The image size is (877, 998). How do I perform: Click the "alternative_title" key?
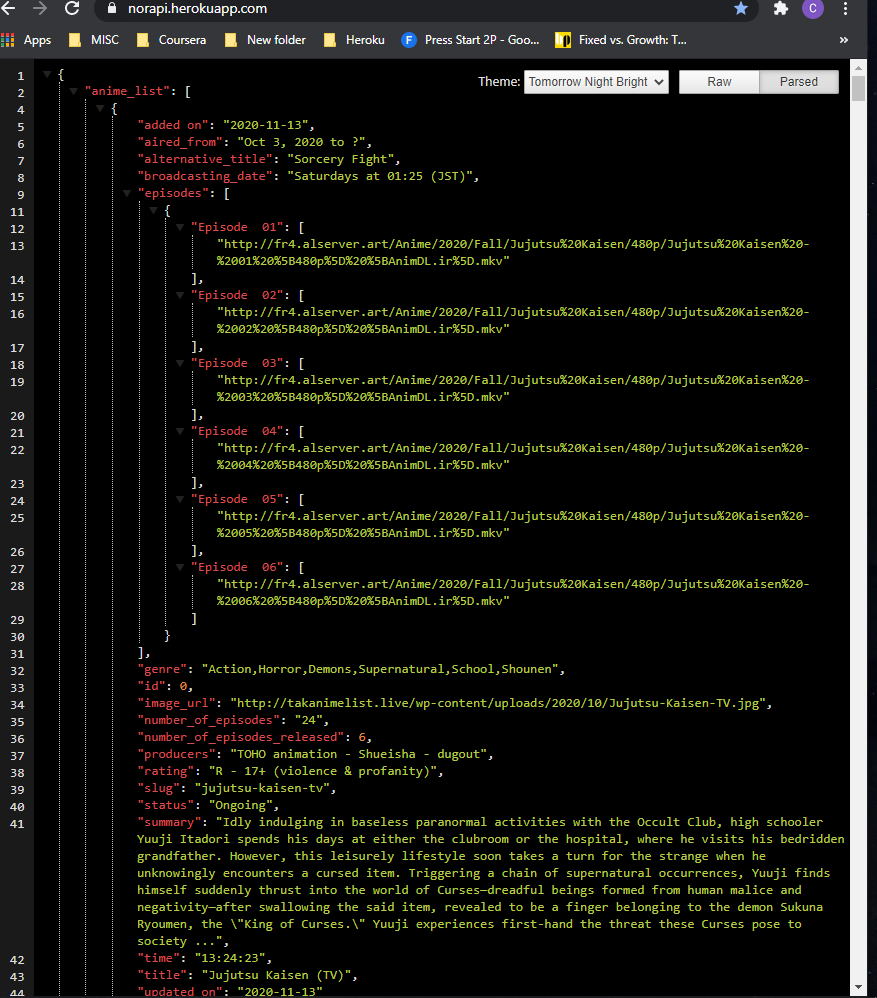tap(205, 159)
